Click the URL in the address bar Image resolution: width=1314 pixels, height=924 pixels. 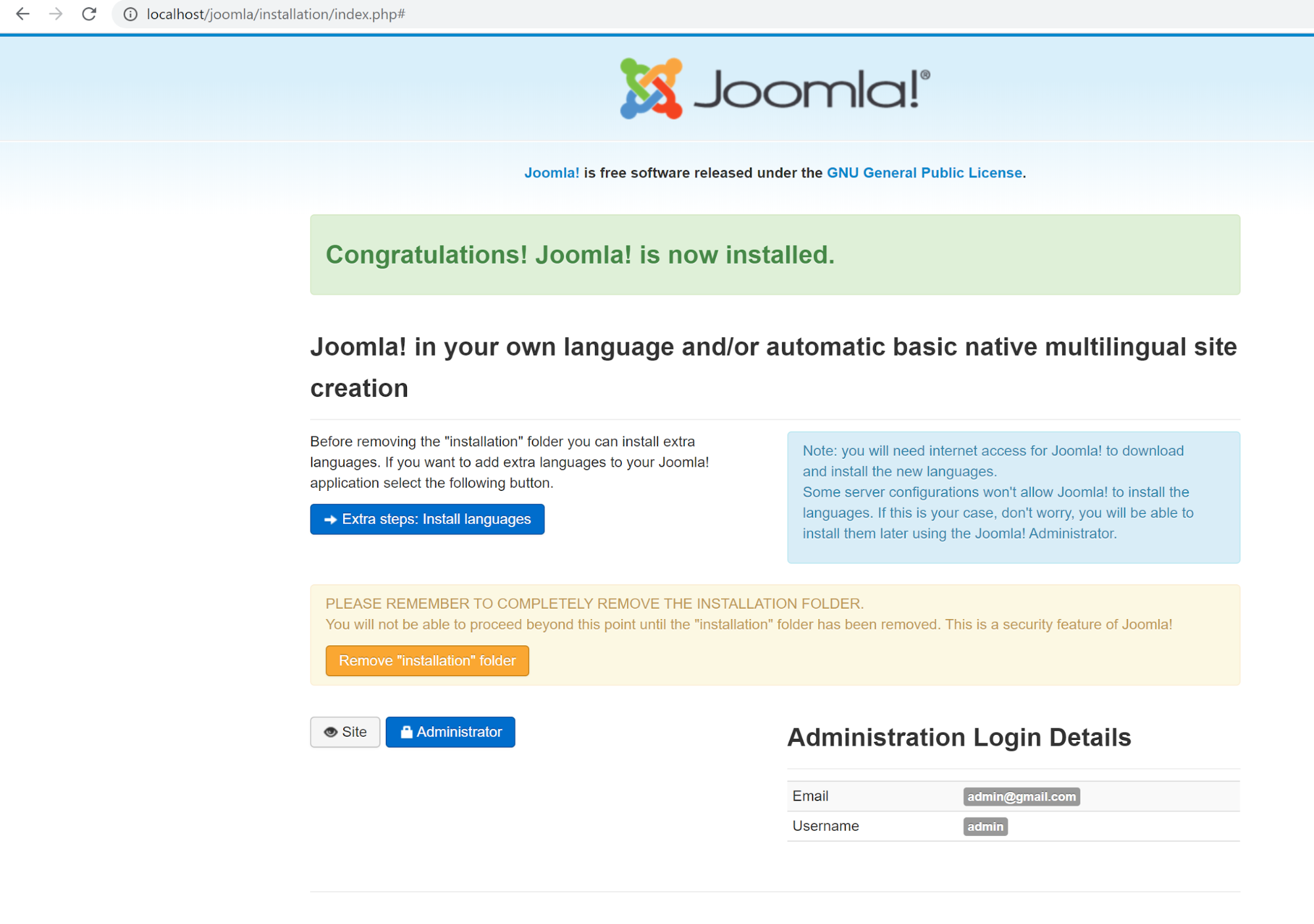click(x=276, y=14)
